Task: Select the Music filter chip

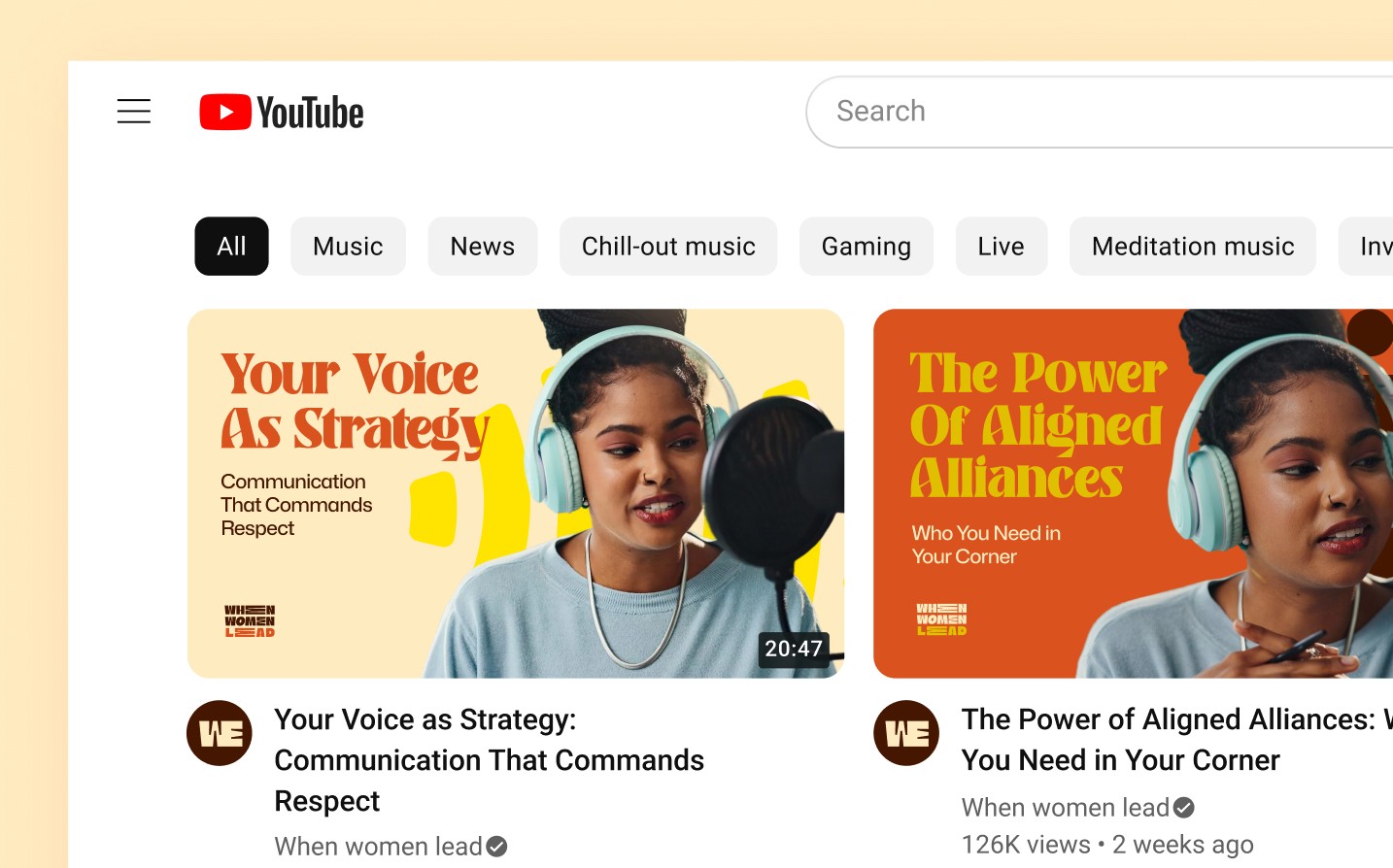Action: (348, 247)
